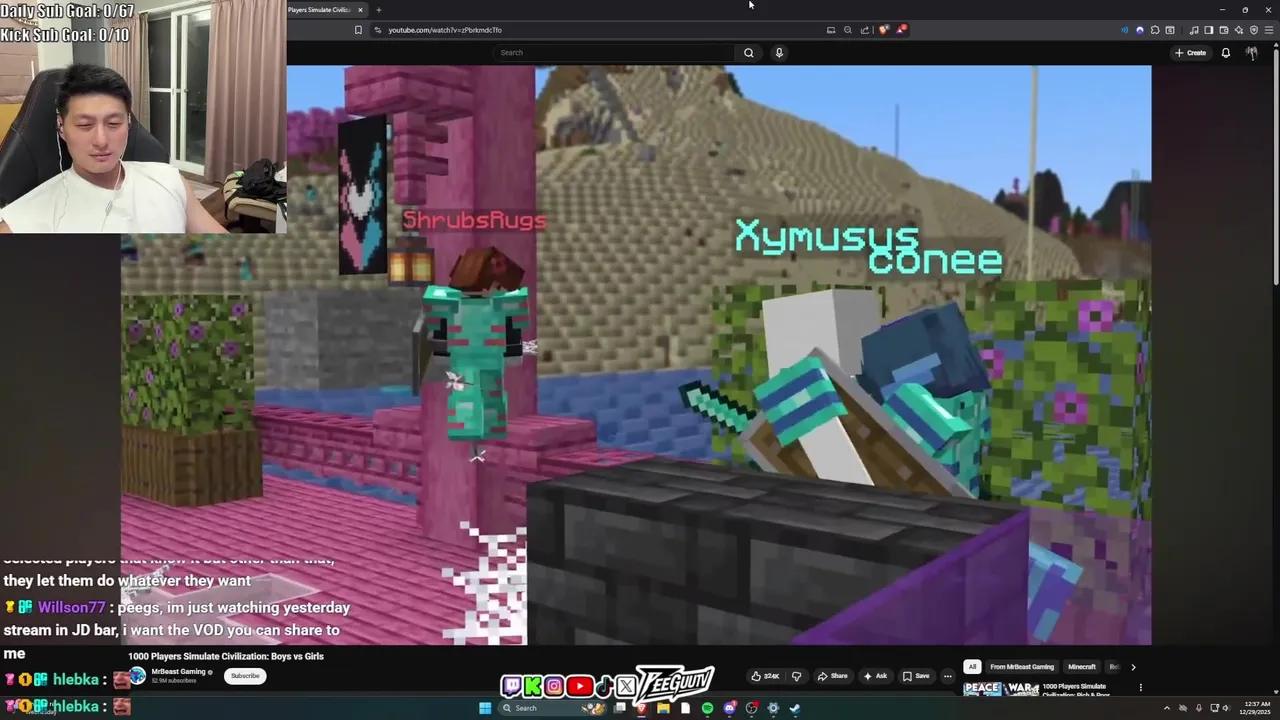Image resolution: width=1280 pixels, height=720 pixels.
Task: Click the Windows taskbar Search box
Action: 552,708
